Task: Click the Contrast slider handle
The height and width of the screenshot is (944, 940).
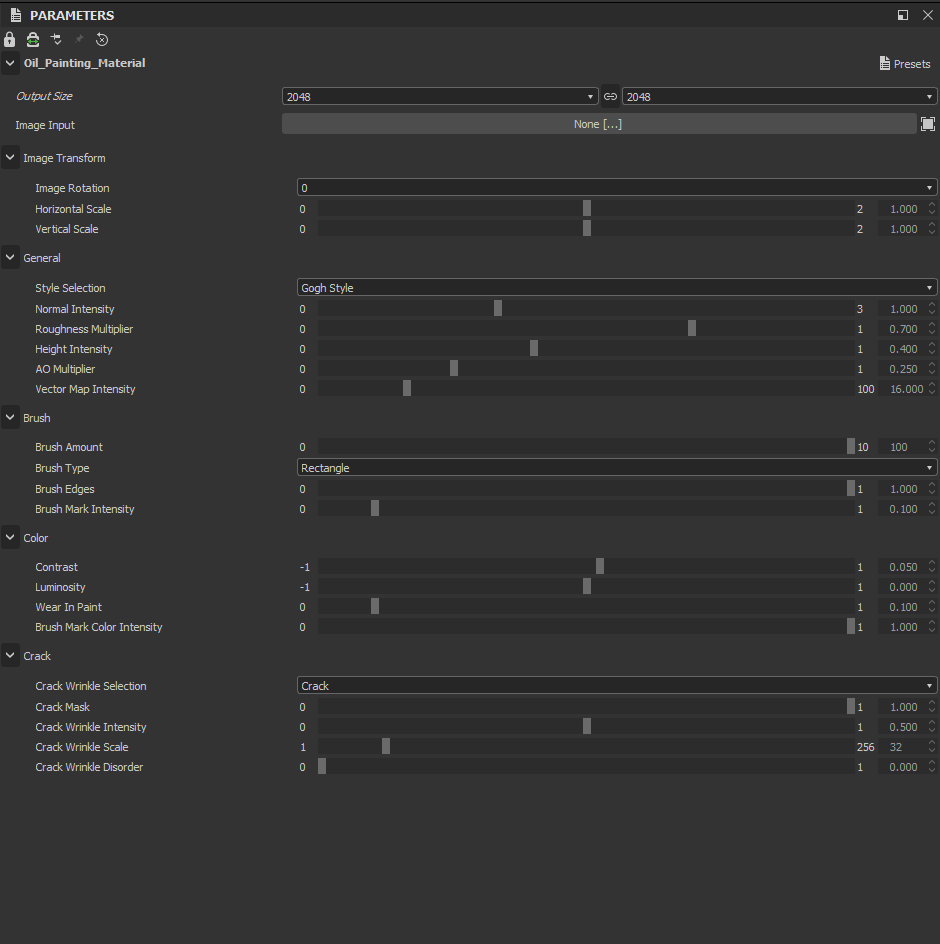Action: click(600, 566)
